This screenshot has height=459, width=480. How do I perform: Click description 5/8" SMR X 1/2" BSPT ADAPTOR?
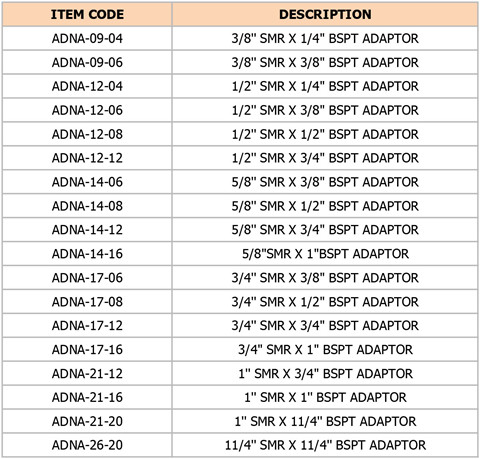(325, 206)
